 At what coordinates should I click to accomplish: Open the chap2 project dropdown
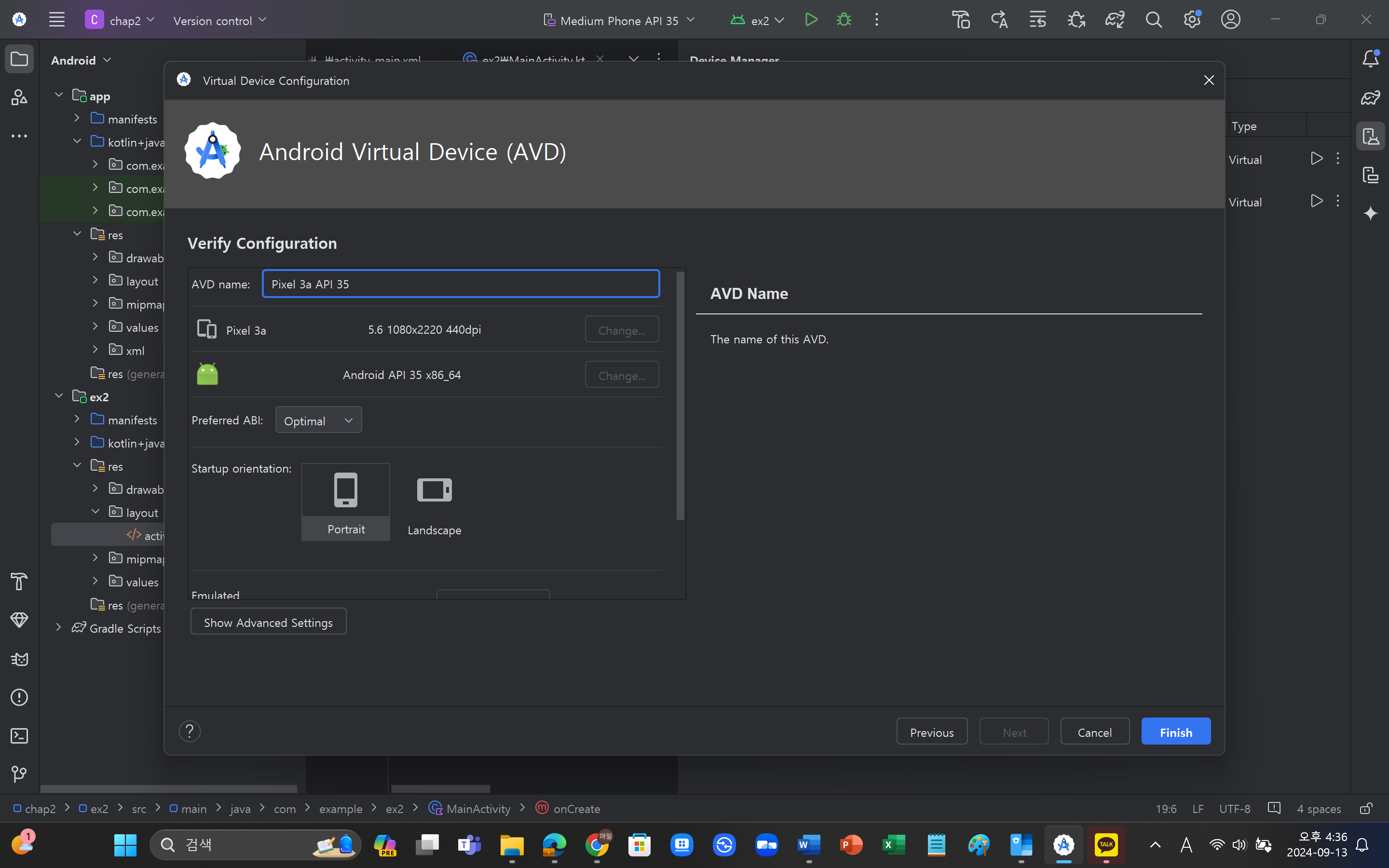click(120, 19)
